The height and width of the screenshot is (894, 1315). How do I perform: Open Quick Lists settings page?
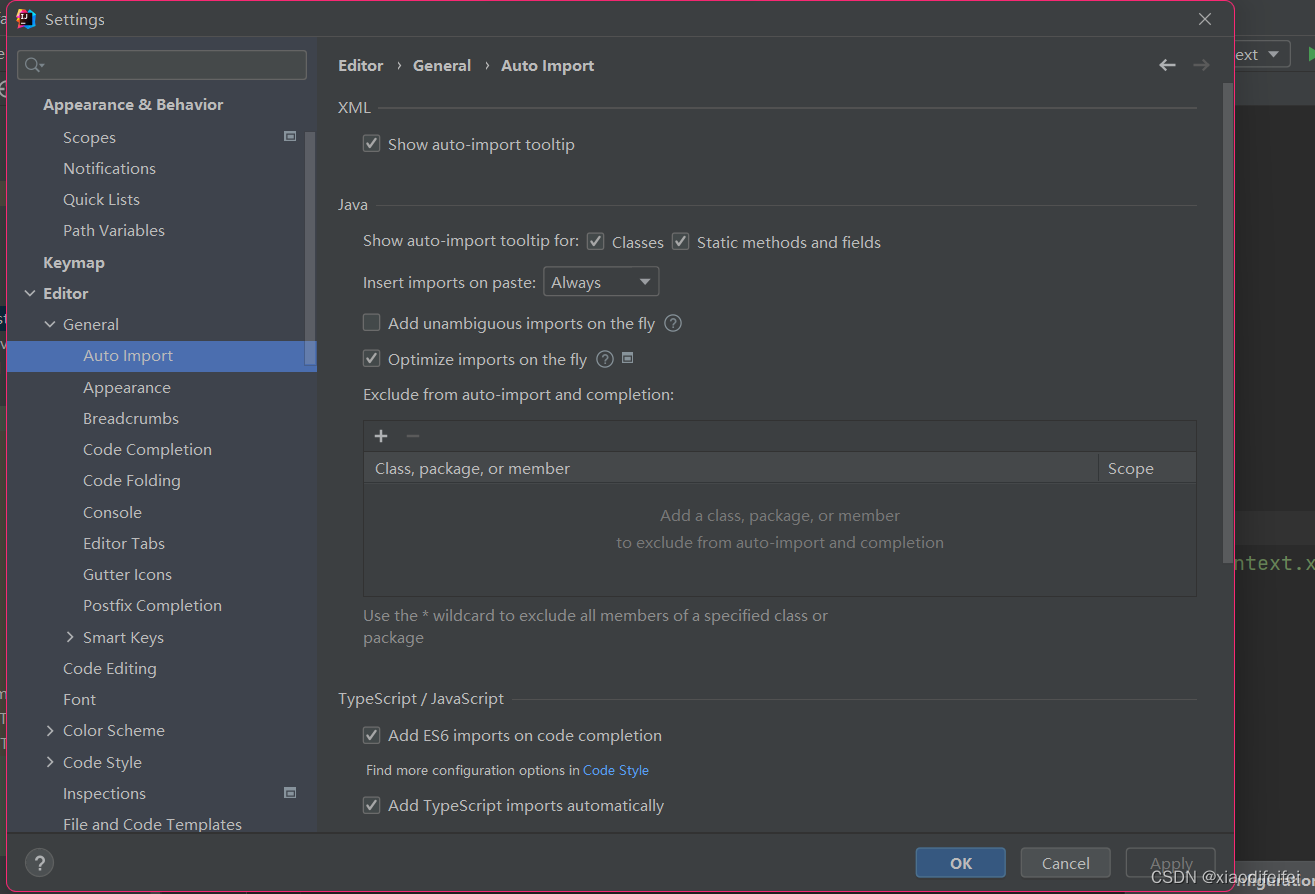click(101, 199)
